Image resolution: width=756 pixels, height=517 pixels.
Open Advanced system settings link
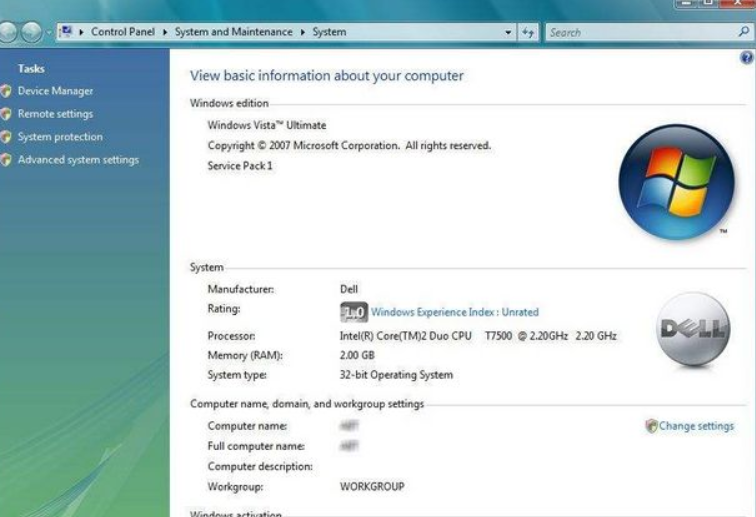pyautogui.click(x=78, y=160)
